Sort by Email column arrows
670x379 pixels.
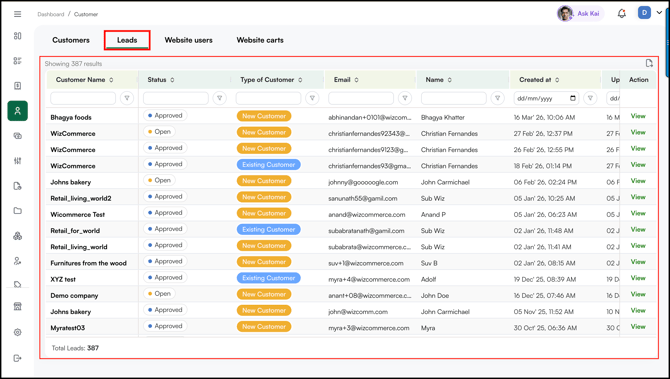[356, 80]
